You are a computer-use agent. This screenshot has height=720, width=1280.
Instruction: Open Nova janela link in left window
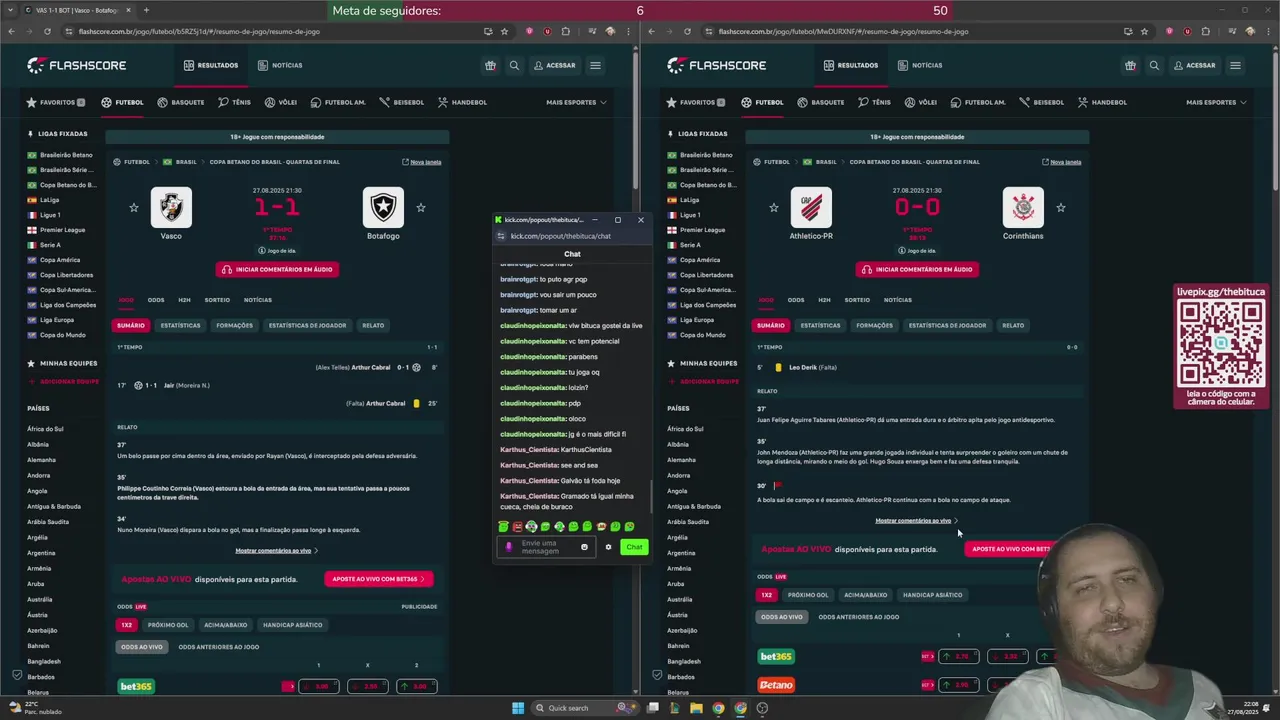(422, 162)
